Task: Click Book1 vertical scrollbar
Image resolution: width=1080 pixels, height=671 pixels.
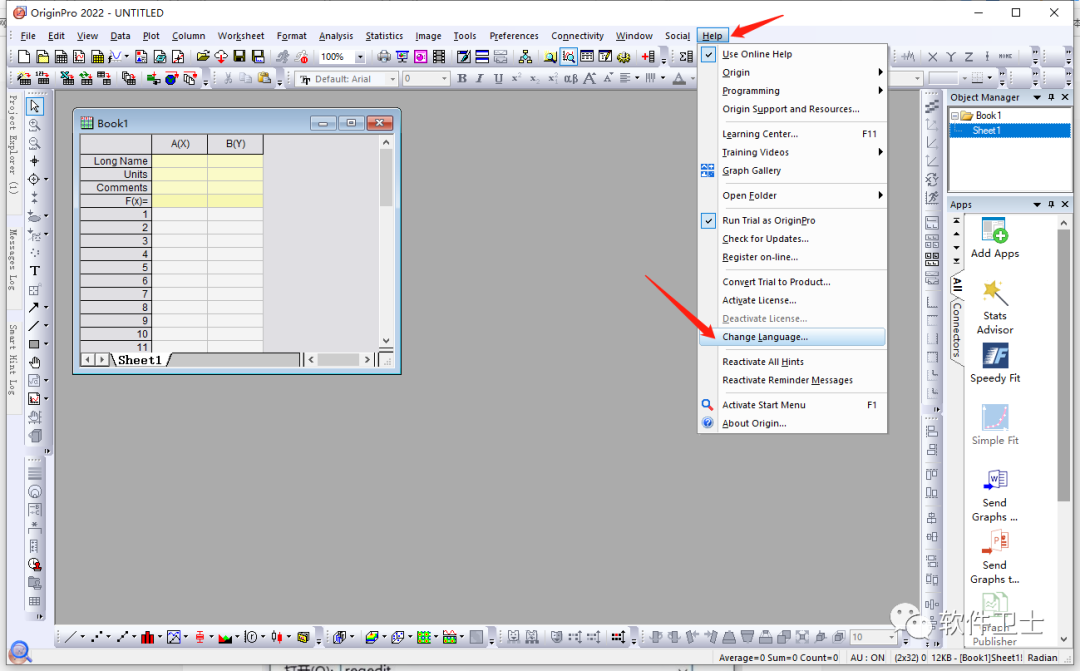Action: point(386,241)
